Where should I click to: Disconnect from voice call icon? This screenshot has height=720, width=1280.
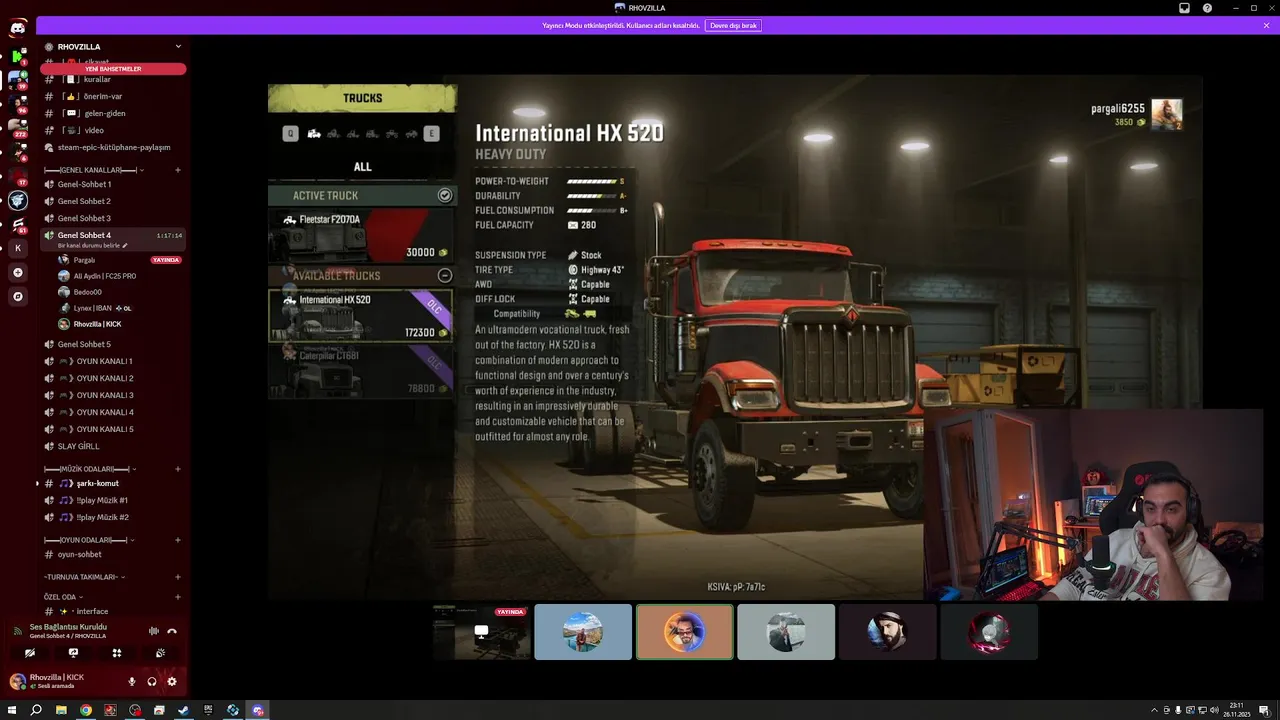(172, 631)
